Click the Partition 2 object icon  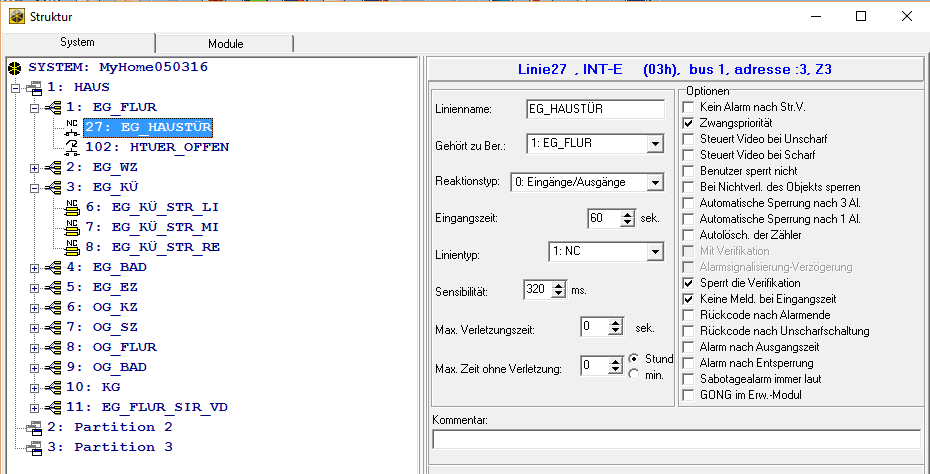[33, 427]
